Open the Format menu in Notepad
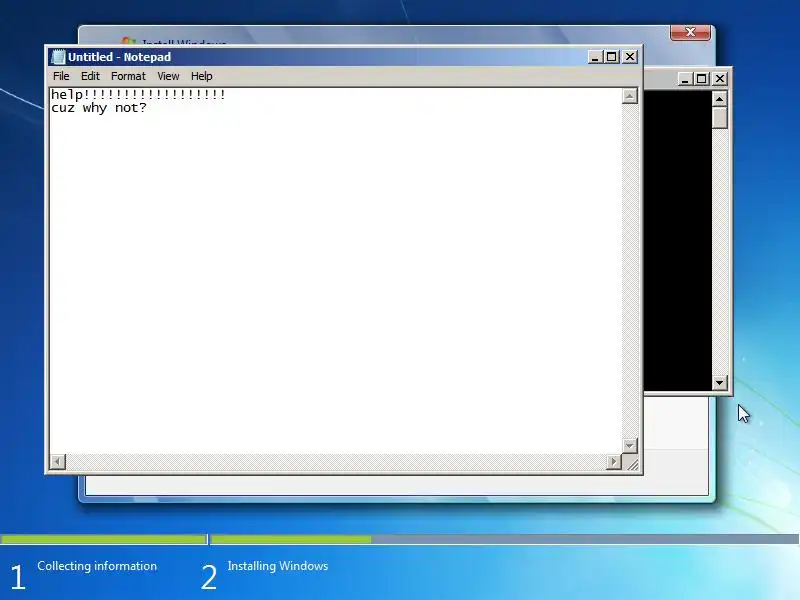The image size is (800, 600). (128, 76)
